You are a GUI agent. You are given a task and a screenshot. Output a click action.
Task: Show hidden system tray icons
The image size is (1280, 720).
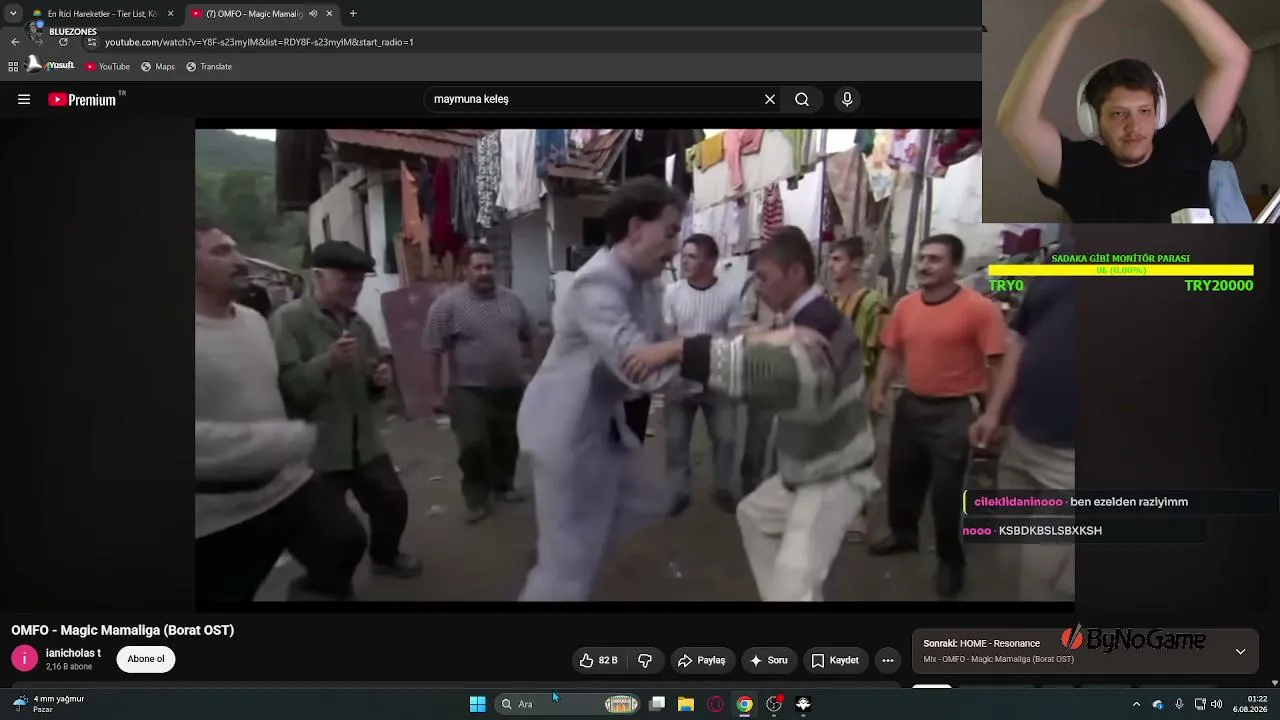[x=1136, y=704]
